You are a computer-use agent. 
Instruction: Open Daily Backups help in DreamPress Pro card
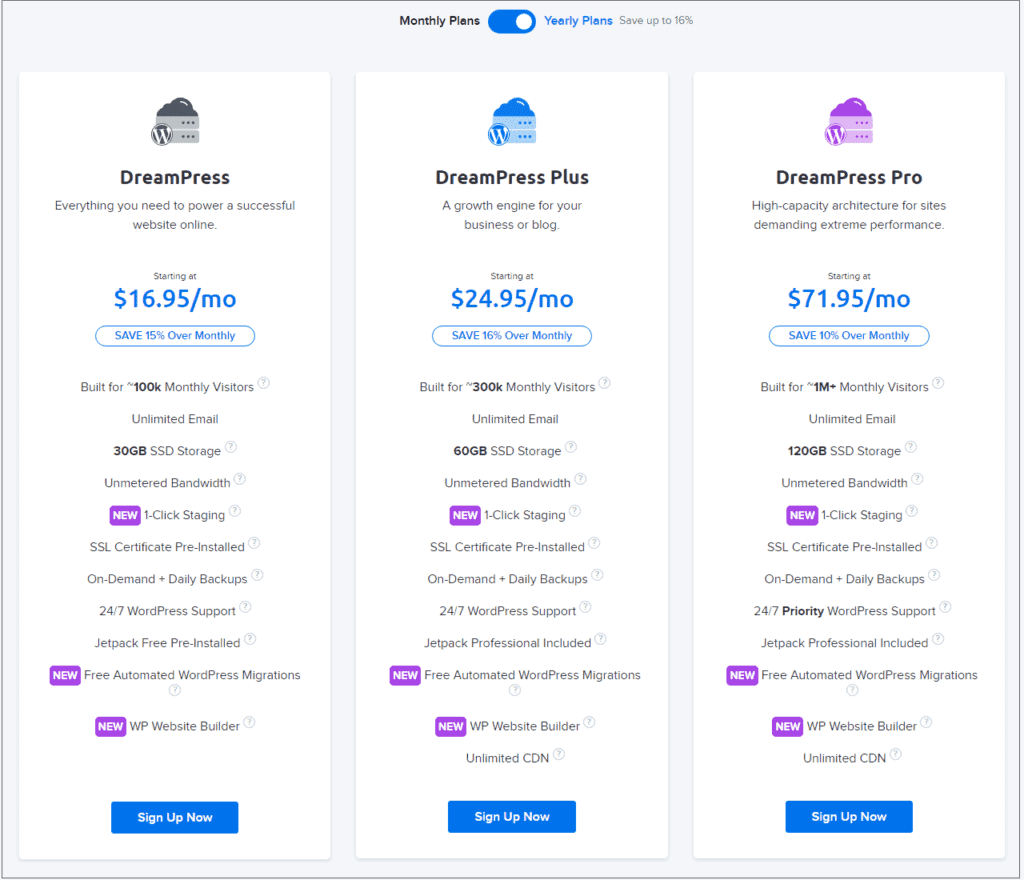pos(935,574)
